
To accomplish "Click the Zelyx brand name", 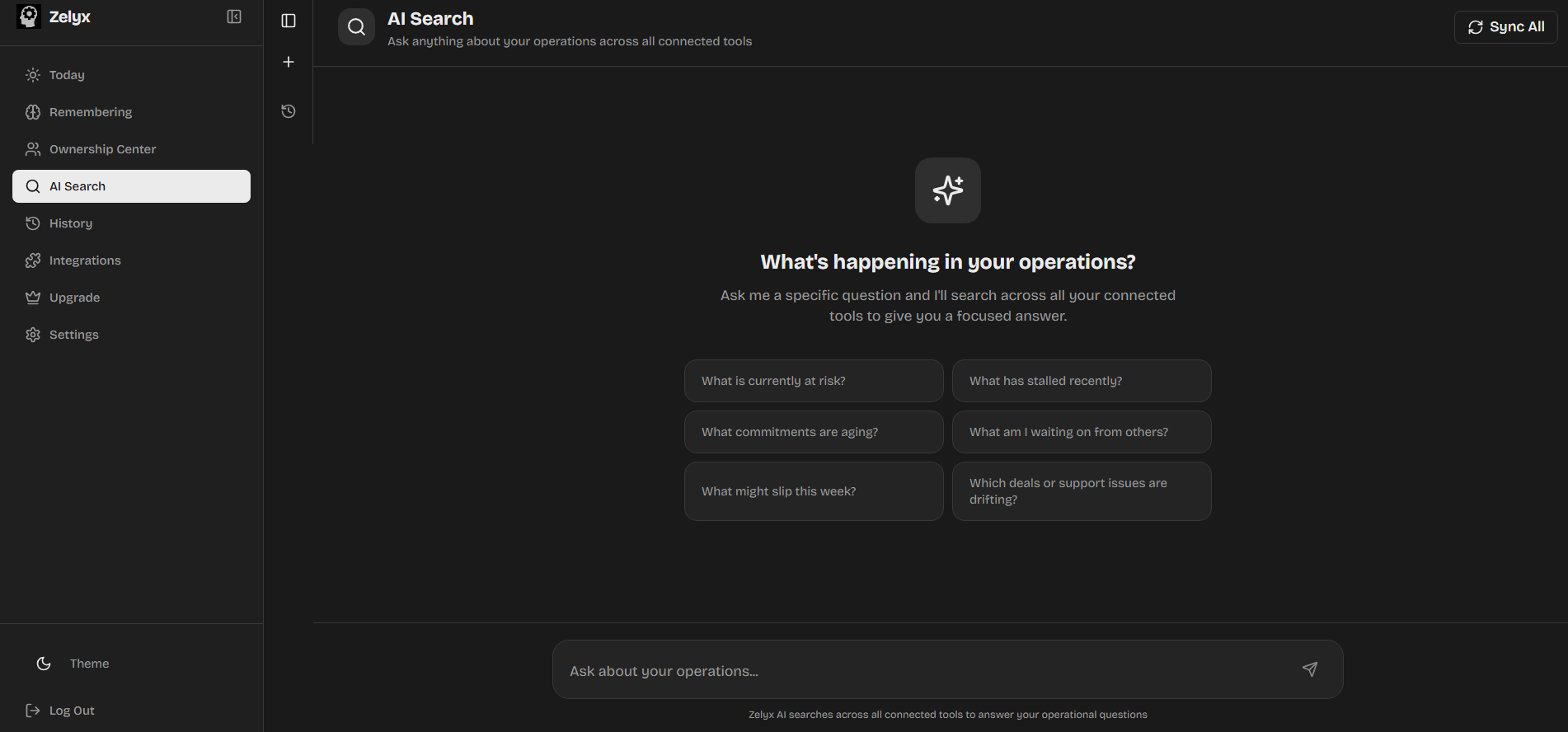I will pos(70,16).
